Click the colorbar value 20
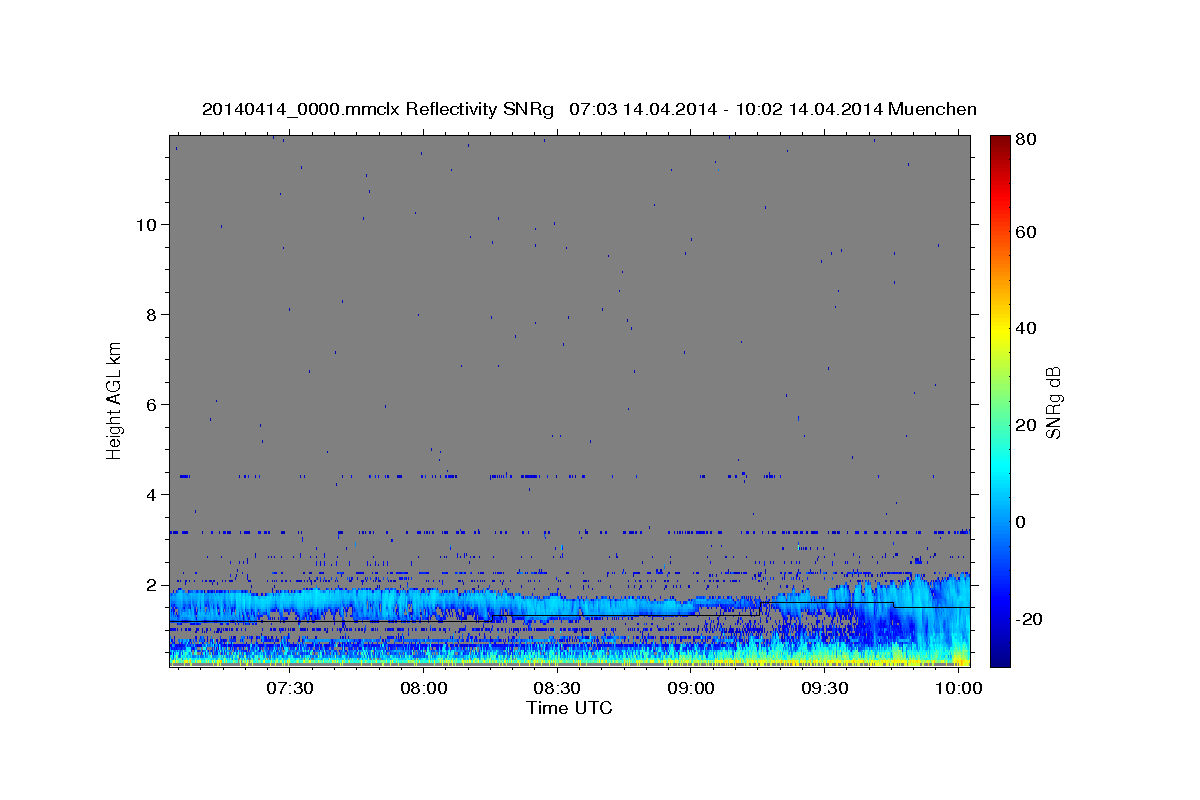1200x800 pixels. (1025, 425)
